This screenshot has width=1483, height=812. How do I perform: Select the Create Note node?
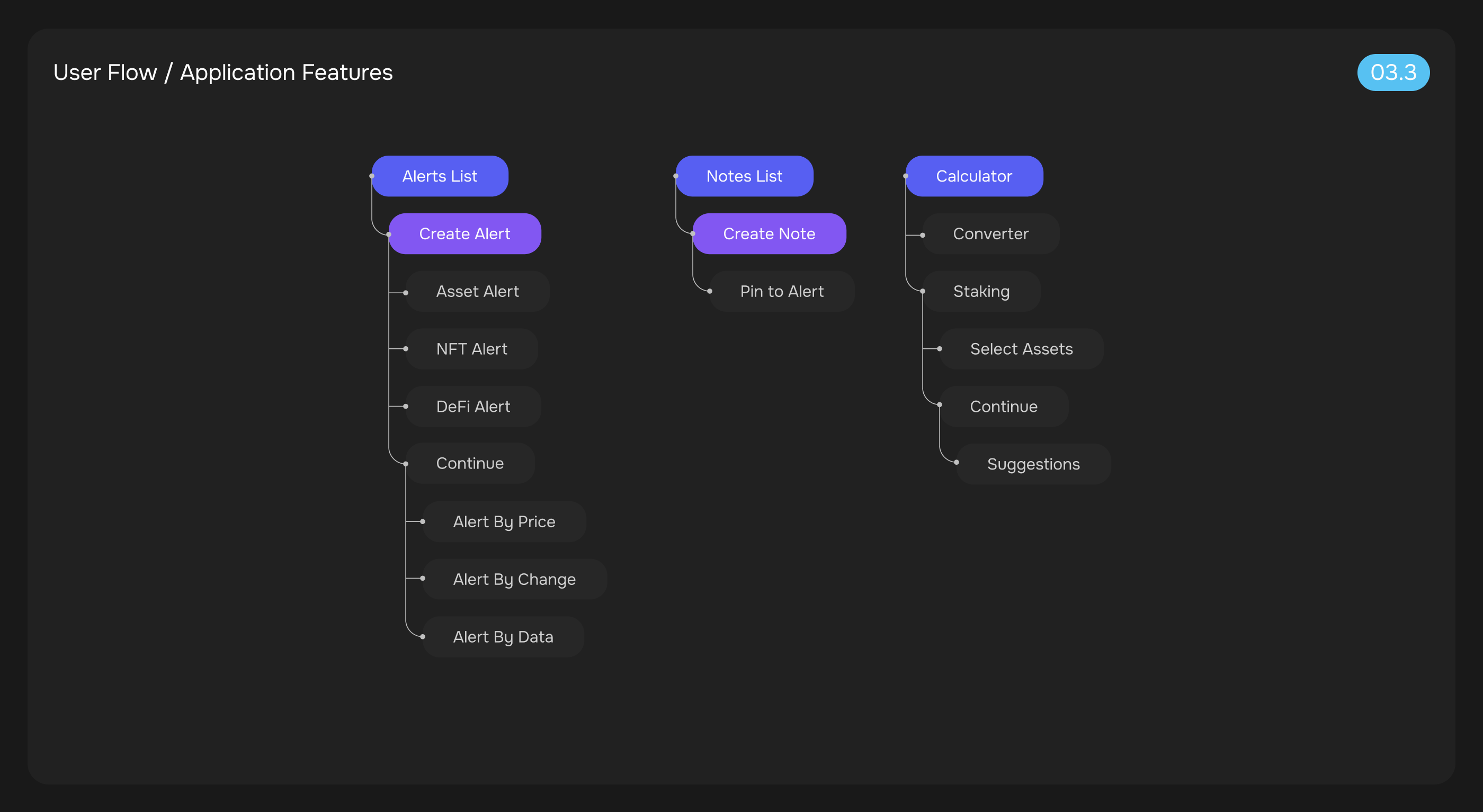(x=769, y=233)
